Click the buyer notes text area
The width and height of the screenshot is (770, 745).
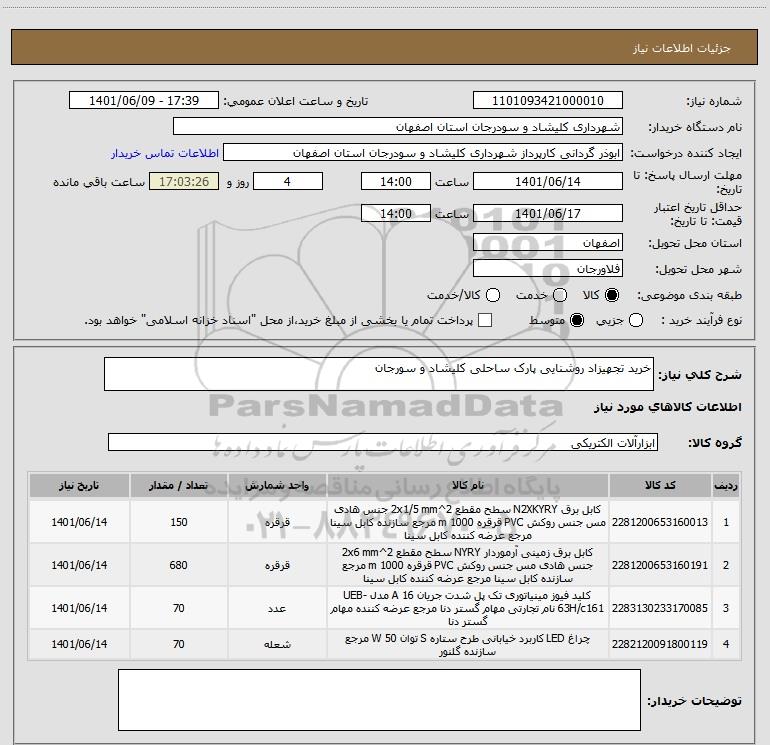[379, 700]
